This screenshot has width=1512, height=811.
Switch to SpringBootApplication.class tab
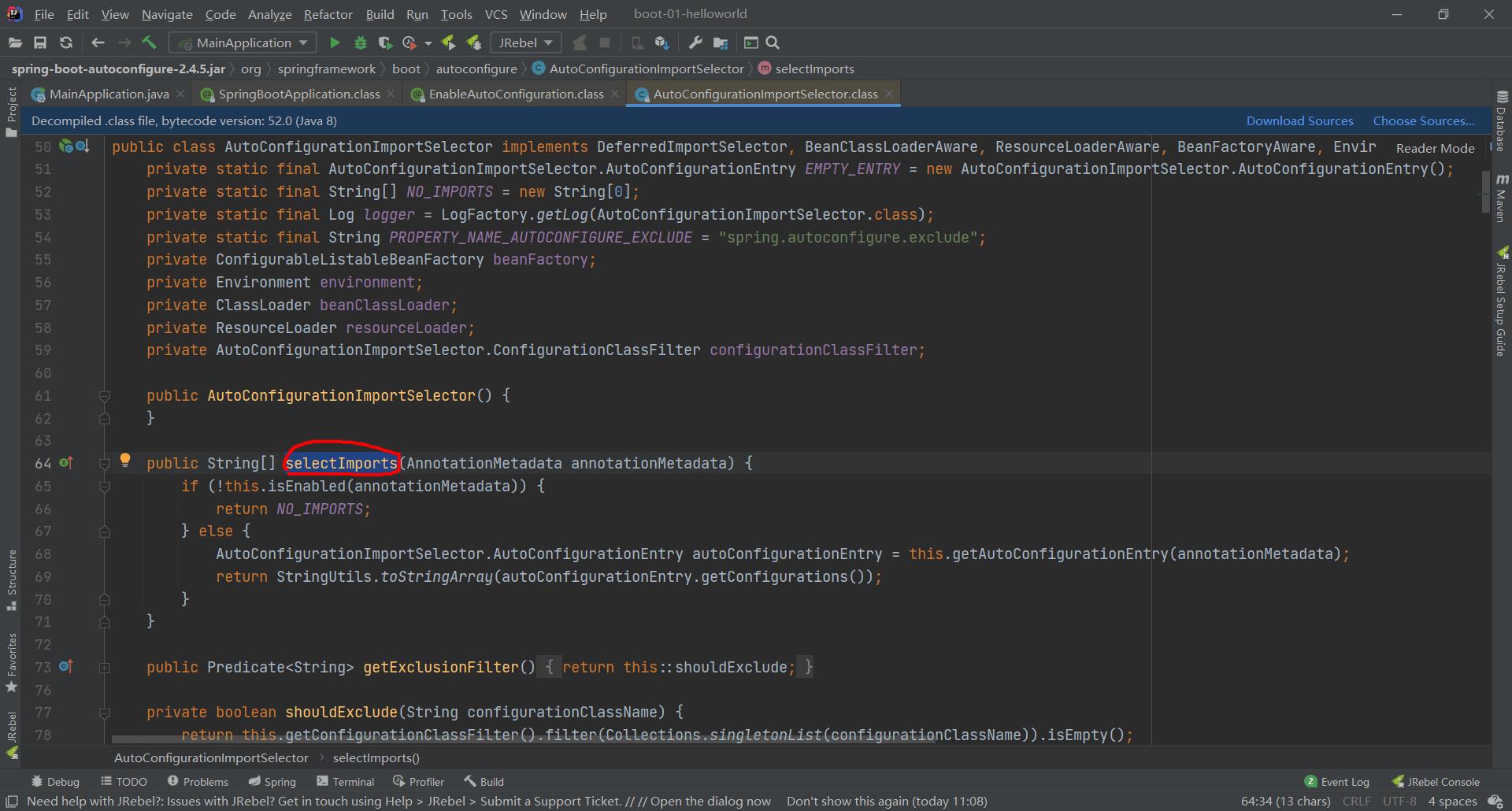tap(299, 94)
